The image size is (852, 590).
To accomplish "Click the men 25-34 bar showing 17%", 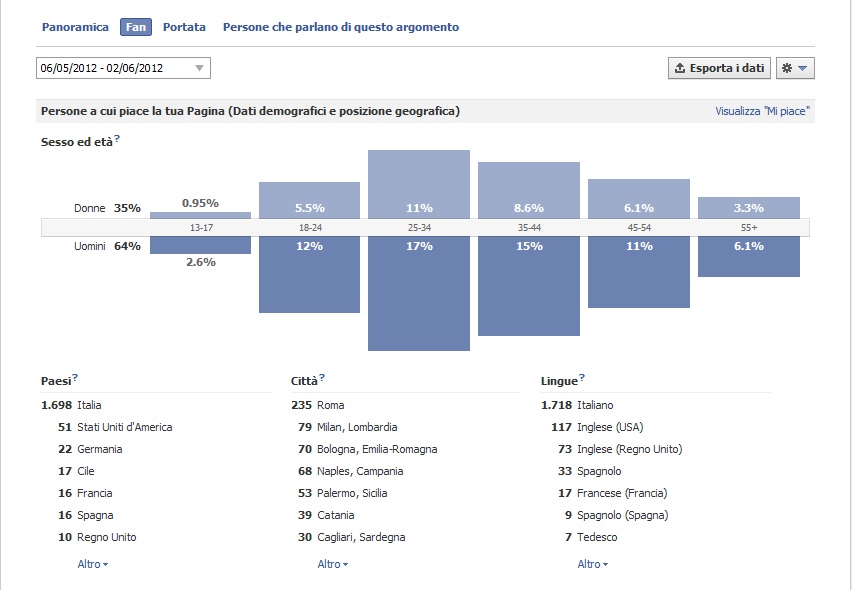I will [x=419, y=293].
